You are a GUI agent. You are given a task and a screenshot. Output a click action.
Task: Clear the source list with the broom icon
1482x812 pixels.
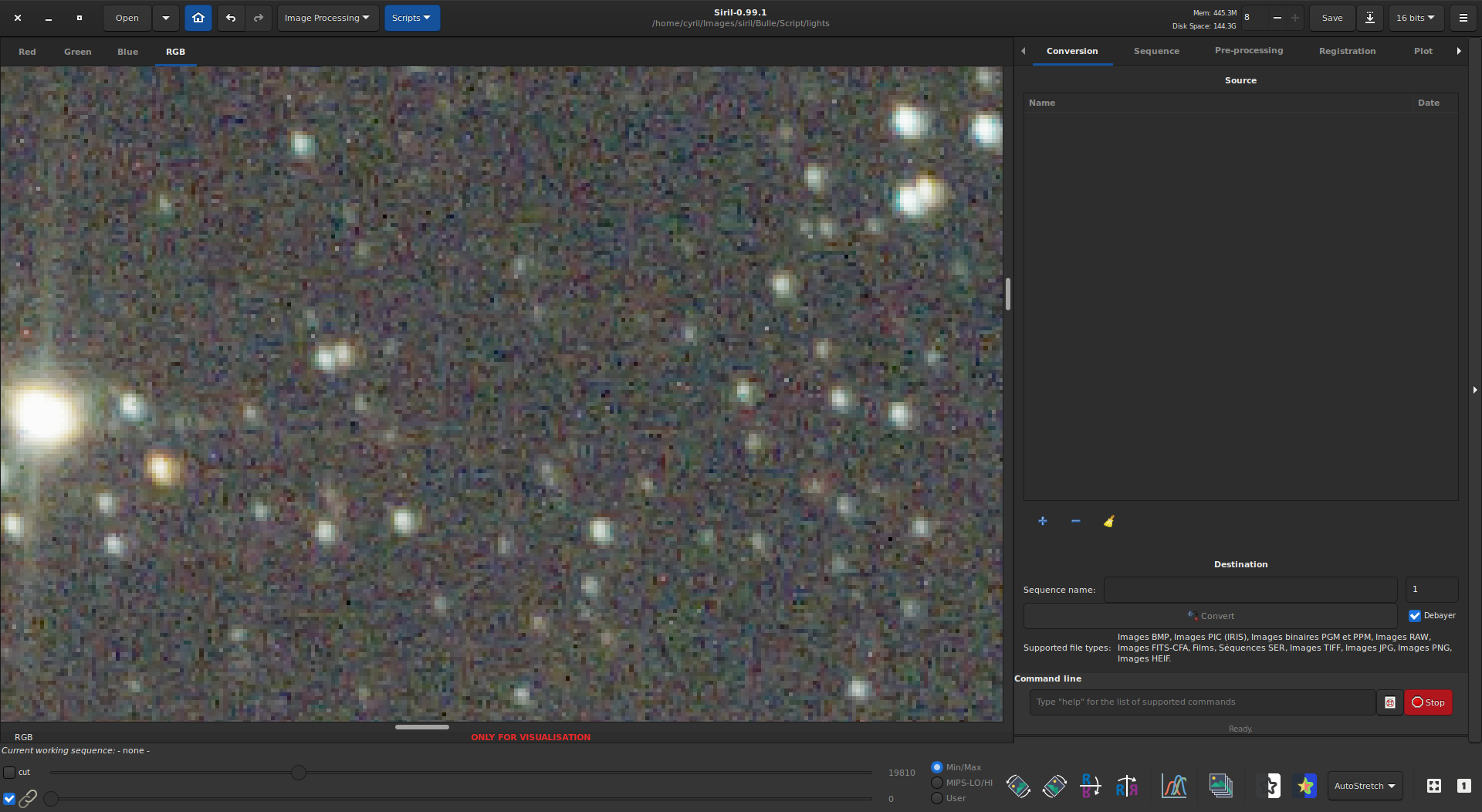point(1109,521)
